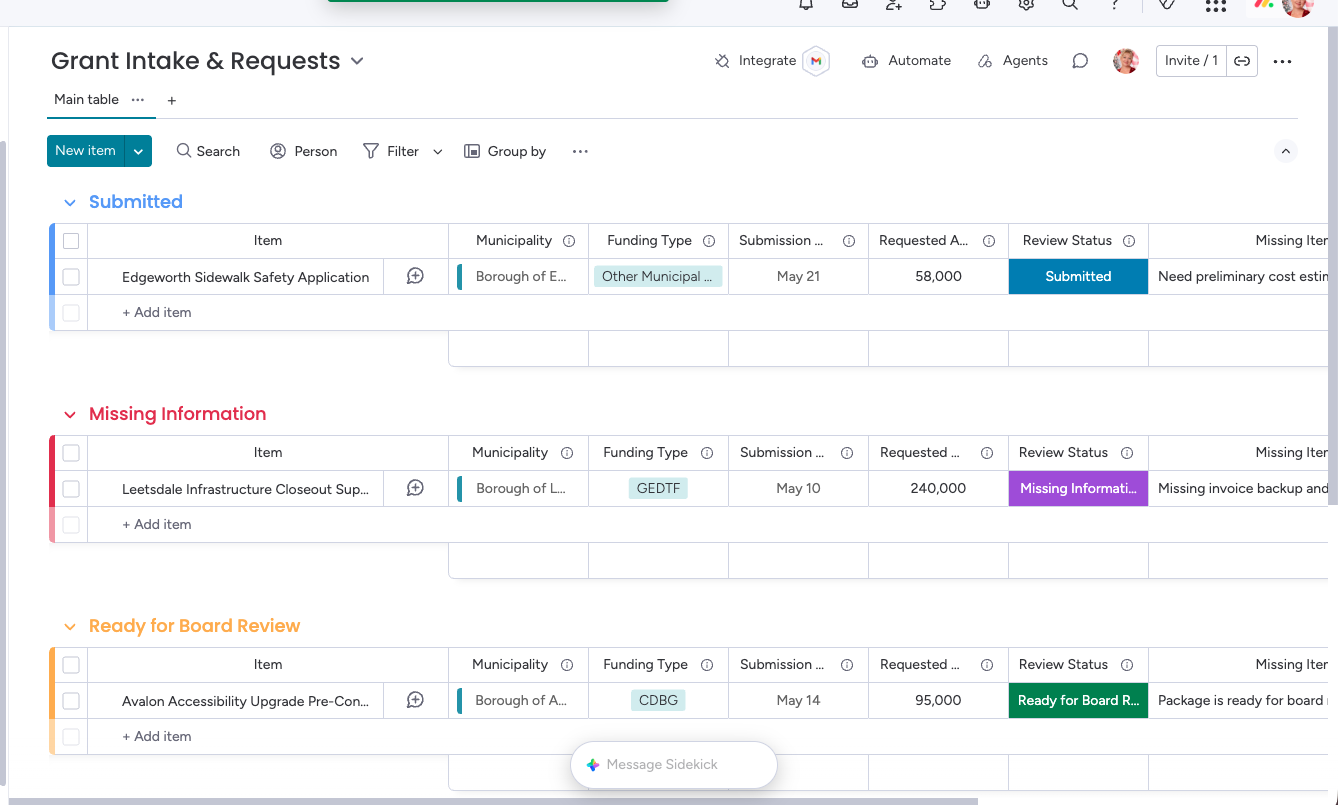Click the Gmail integration hexagon icon
The width and height of the screenshot is (1338, 805).
(816, 61)
